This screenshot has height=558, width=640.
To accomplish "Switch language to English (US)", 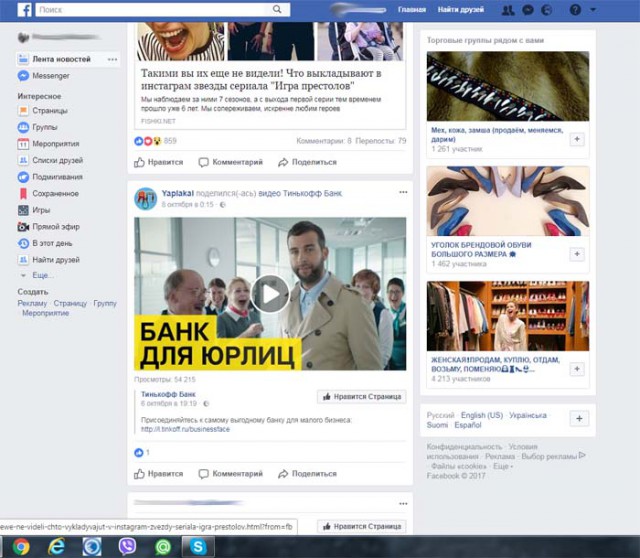I will (482, 415).
